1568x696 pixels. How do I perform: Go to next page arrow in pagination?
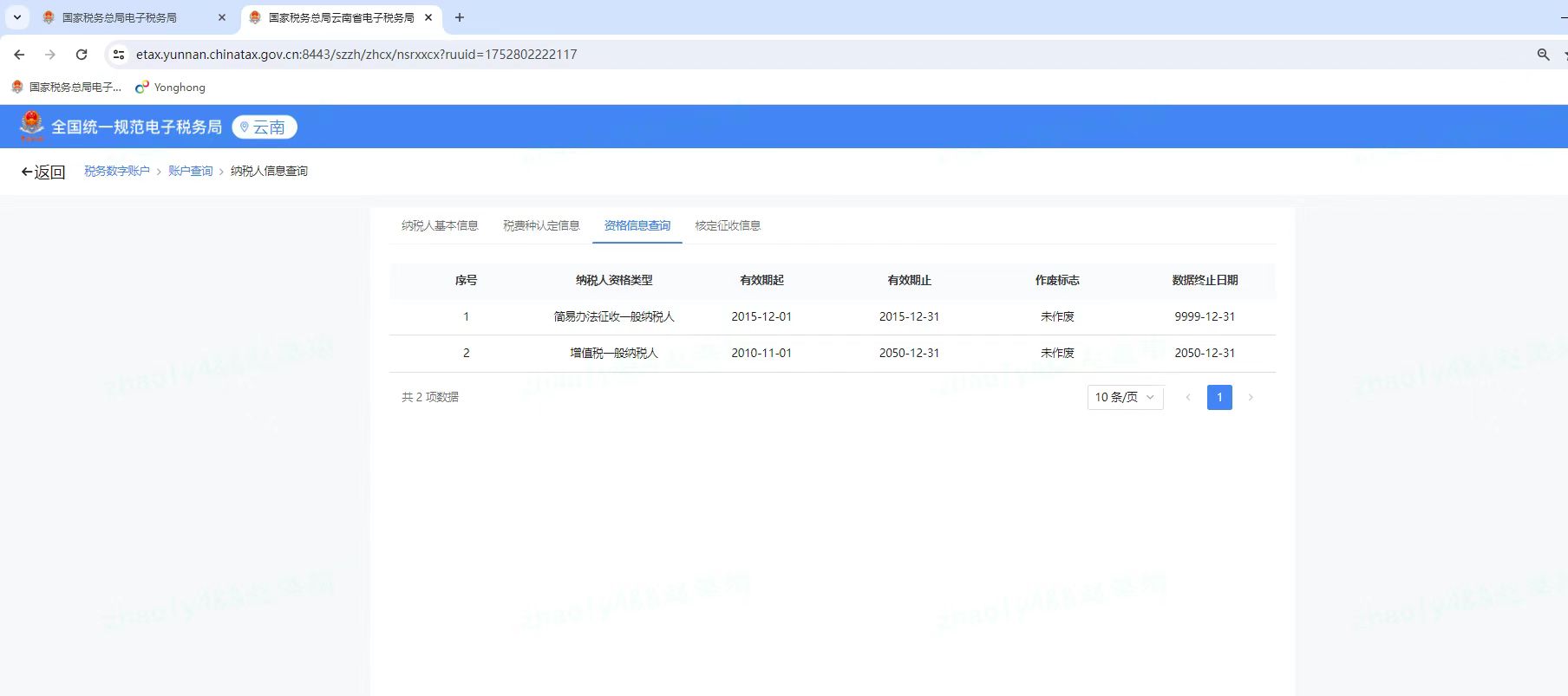coord(1251,397)
